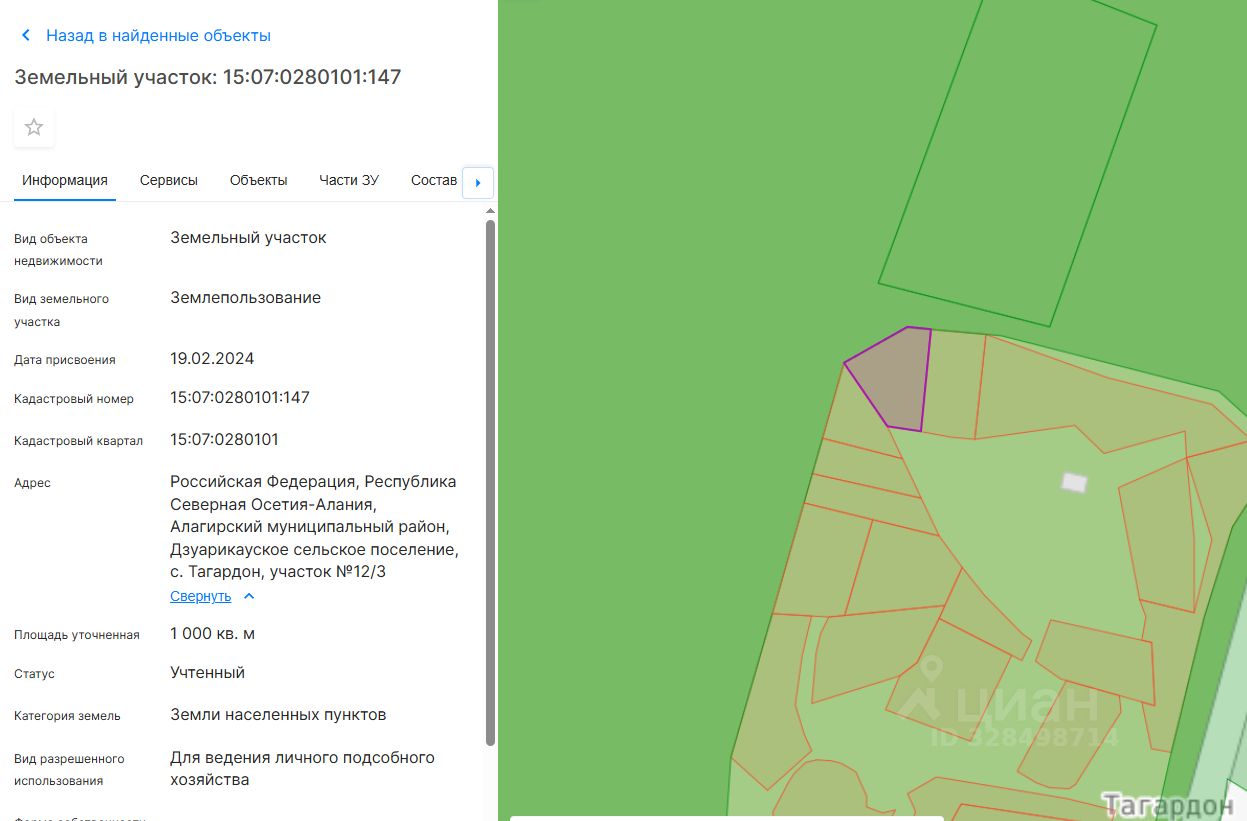
Task: Click the 'Площадь уточненная' field label
Action: tap(77, 635)
